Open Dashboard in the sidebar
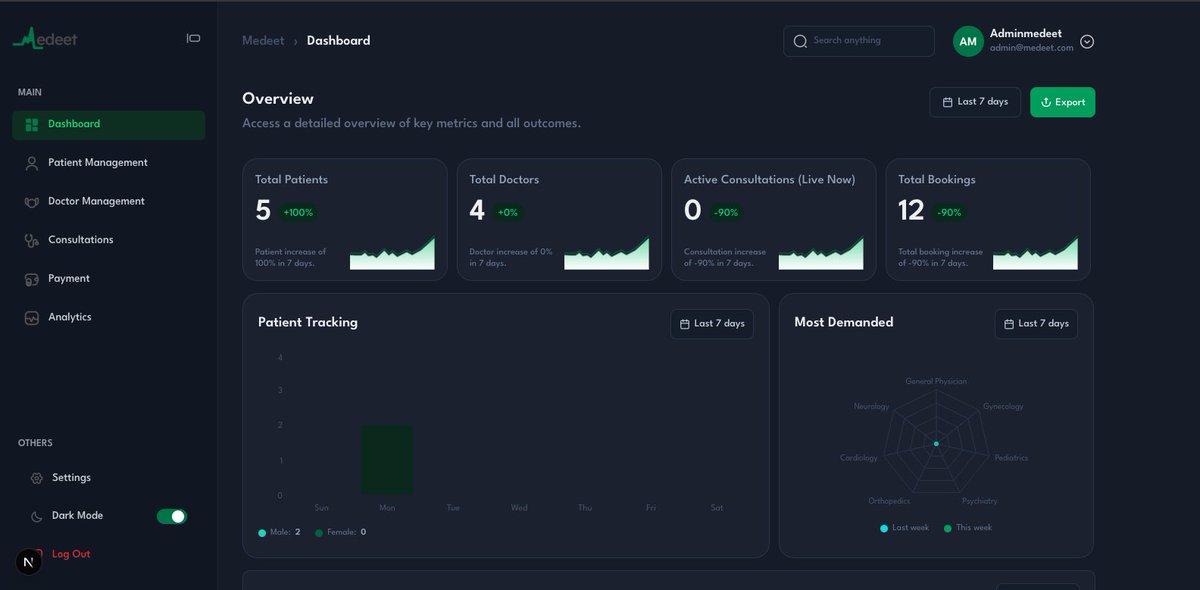1200x590 pixels. pyautogui.click(x=109, y=125)
